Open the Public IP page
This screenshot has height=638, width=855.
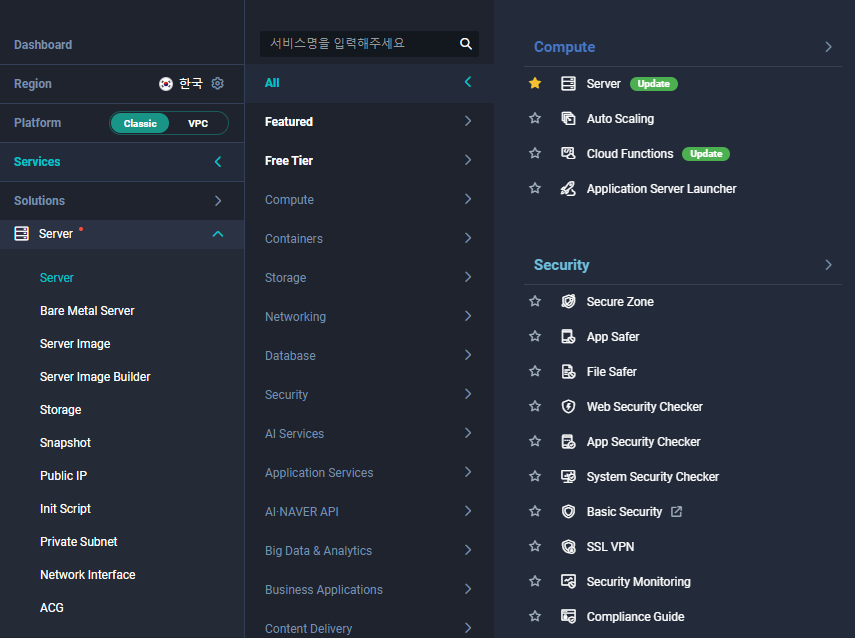click(63, 476)
